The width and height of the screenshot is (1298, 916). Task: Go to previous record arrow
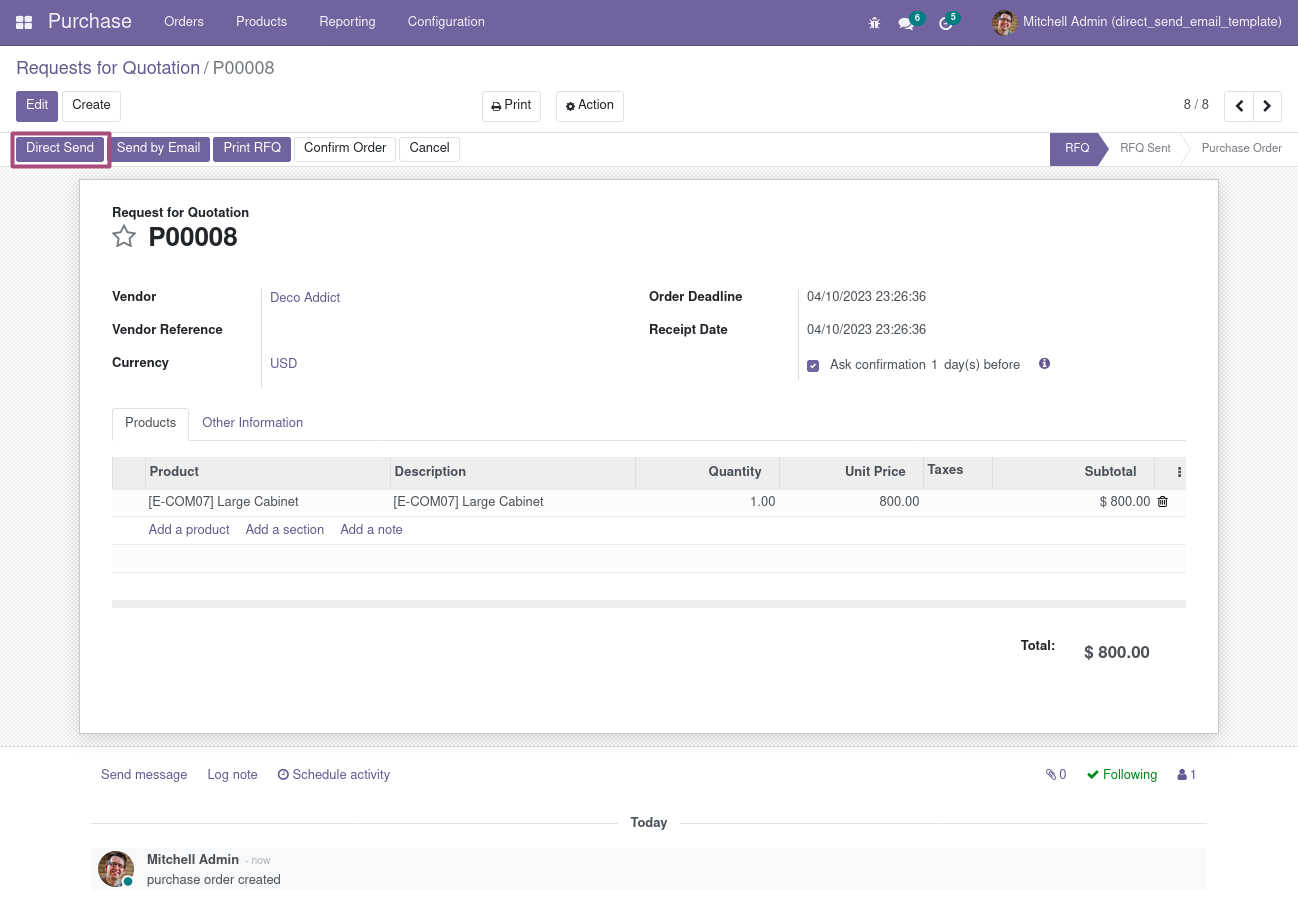1239,106
